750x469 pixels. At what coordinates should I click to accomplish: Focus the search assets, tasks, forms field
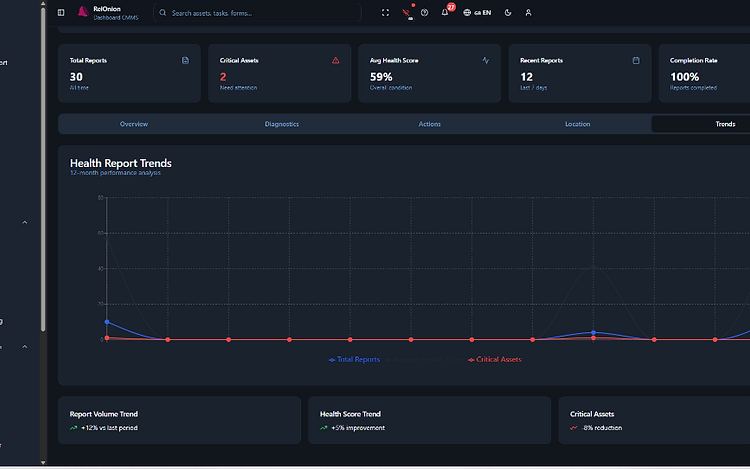point(257,13)
